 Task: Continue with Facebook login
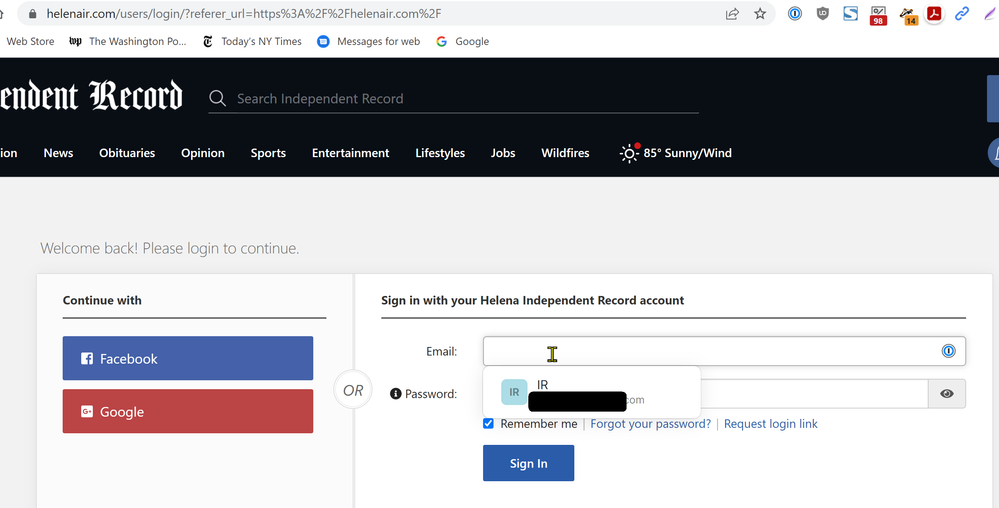[188, 358]
